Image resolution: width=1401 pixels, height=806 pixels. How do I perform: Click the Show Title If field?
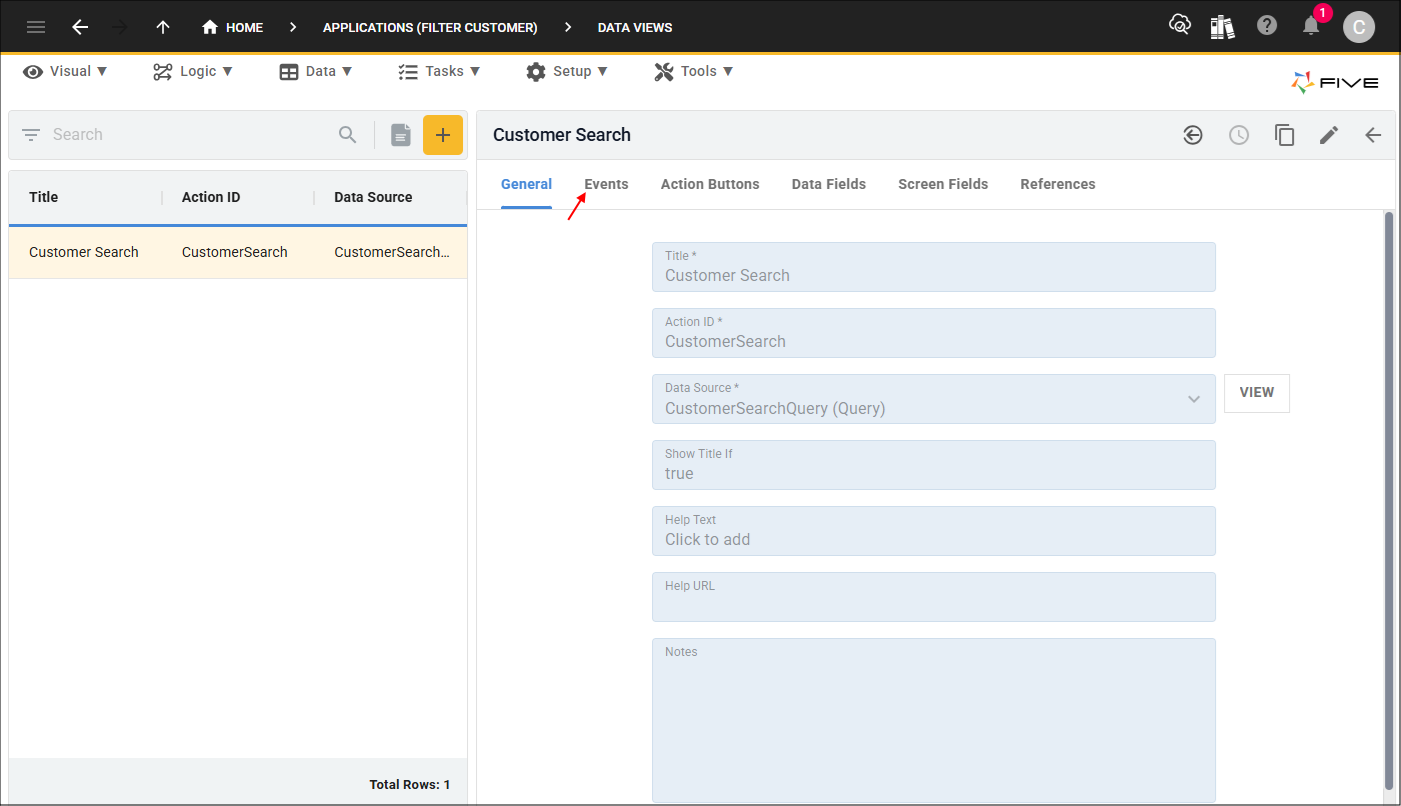pos(934,465)
